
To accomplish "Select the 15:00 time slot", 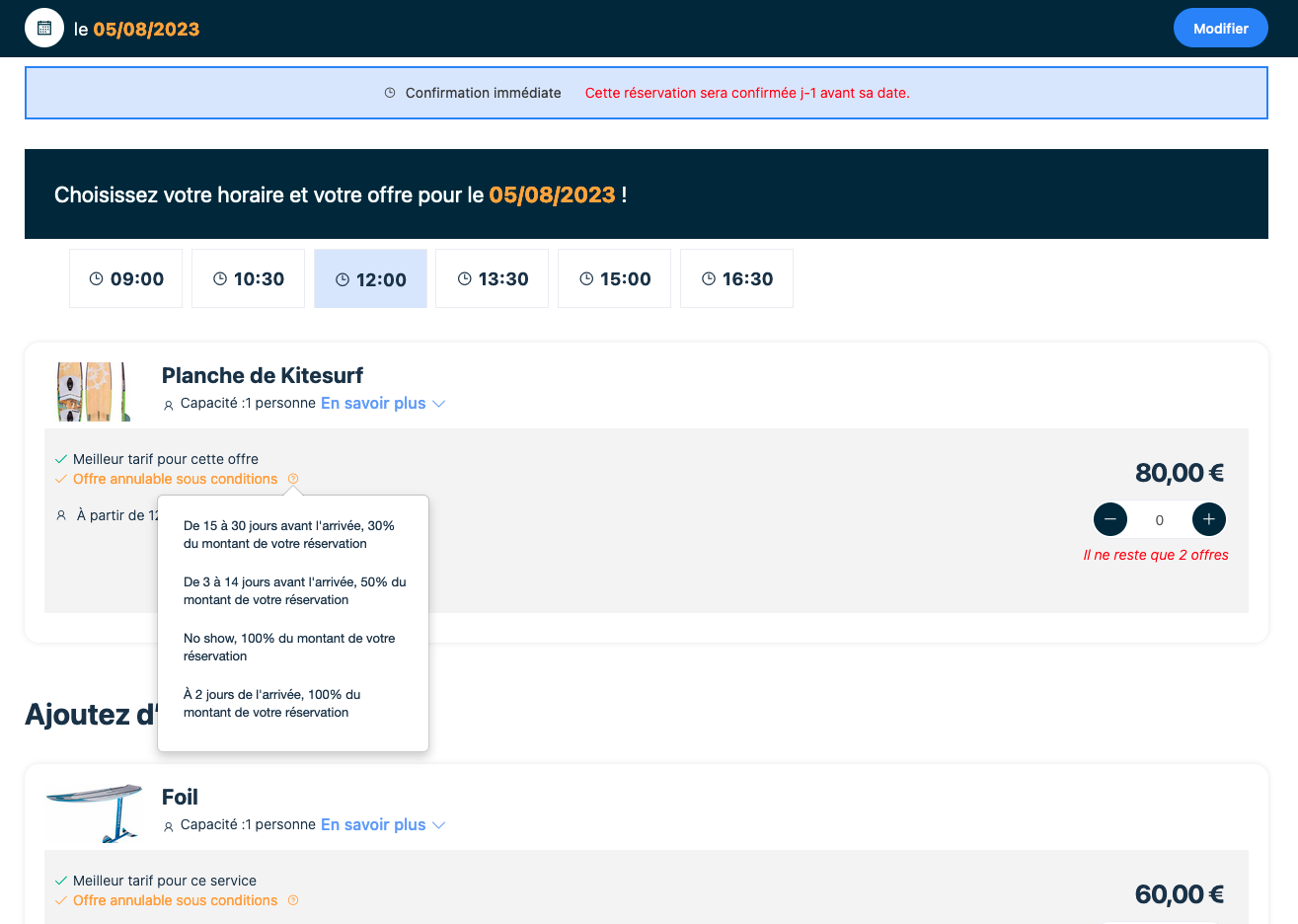I will click(x=615, y=279).
